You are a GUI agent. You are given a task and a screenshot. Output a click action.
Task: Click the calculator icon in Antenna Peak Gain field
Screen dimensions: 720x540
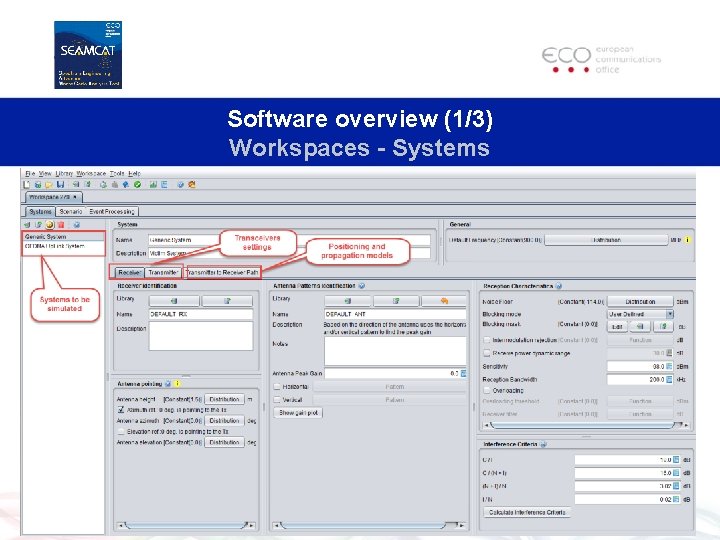point(463,373)
